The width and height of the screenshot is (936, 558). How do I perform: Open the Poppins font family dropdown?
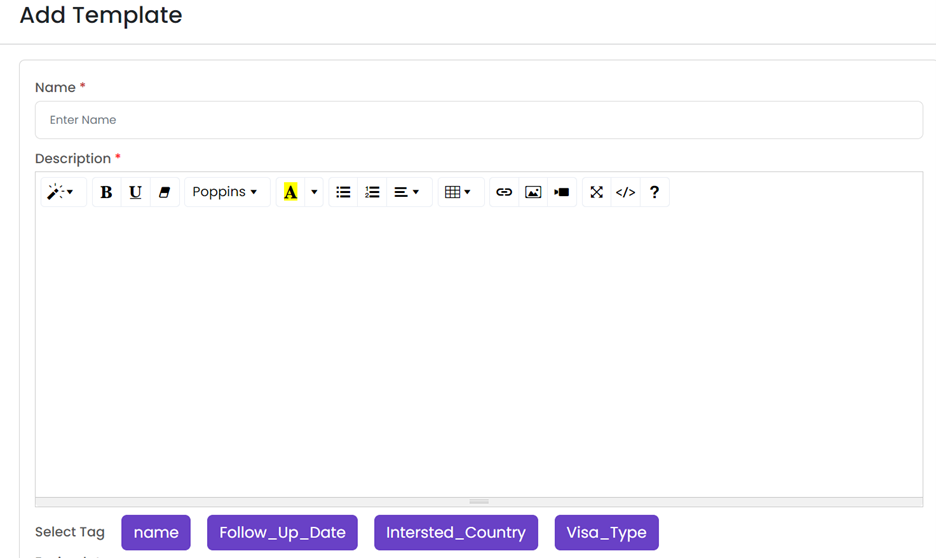pyautogui.click(x=227, y=192)
